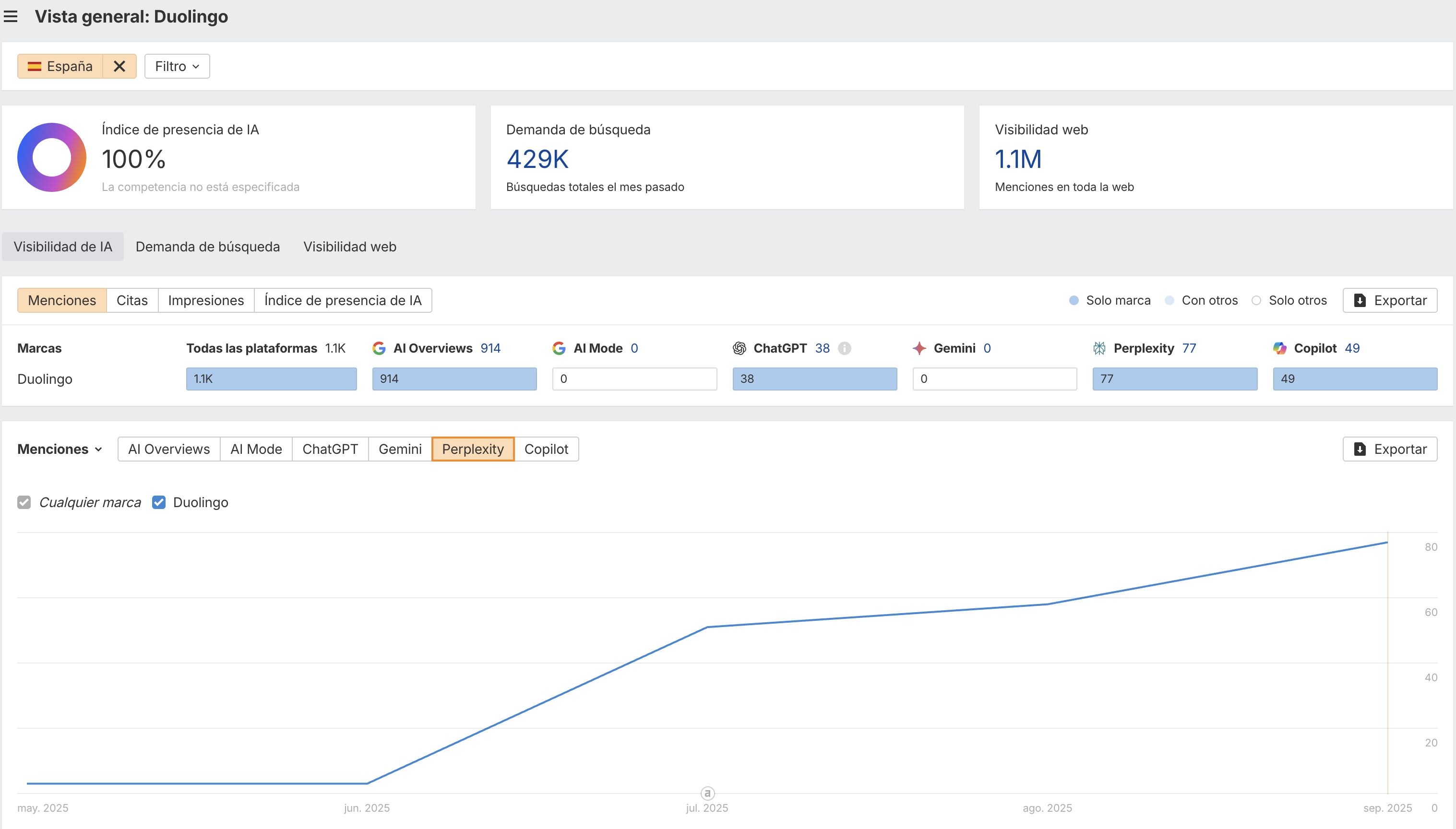Open the hamburger menu icon
Viewport: 1456px width, 829px height.
click(11, 16)
